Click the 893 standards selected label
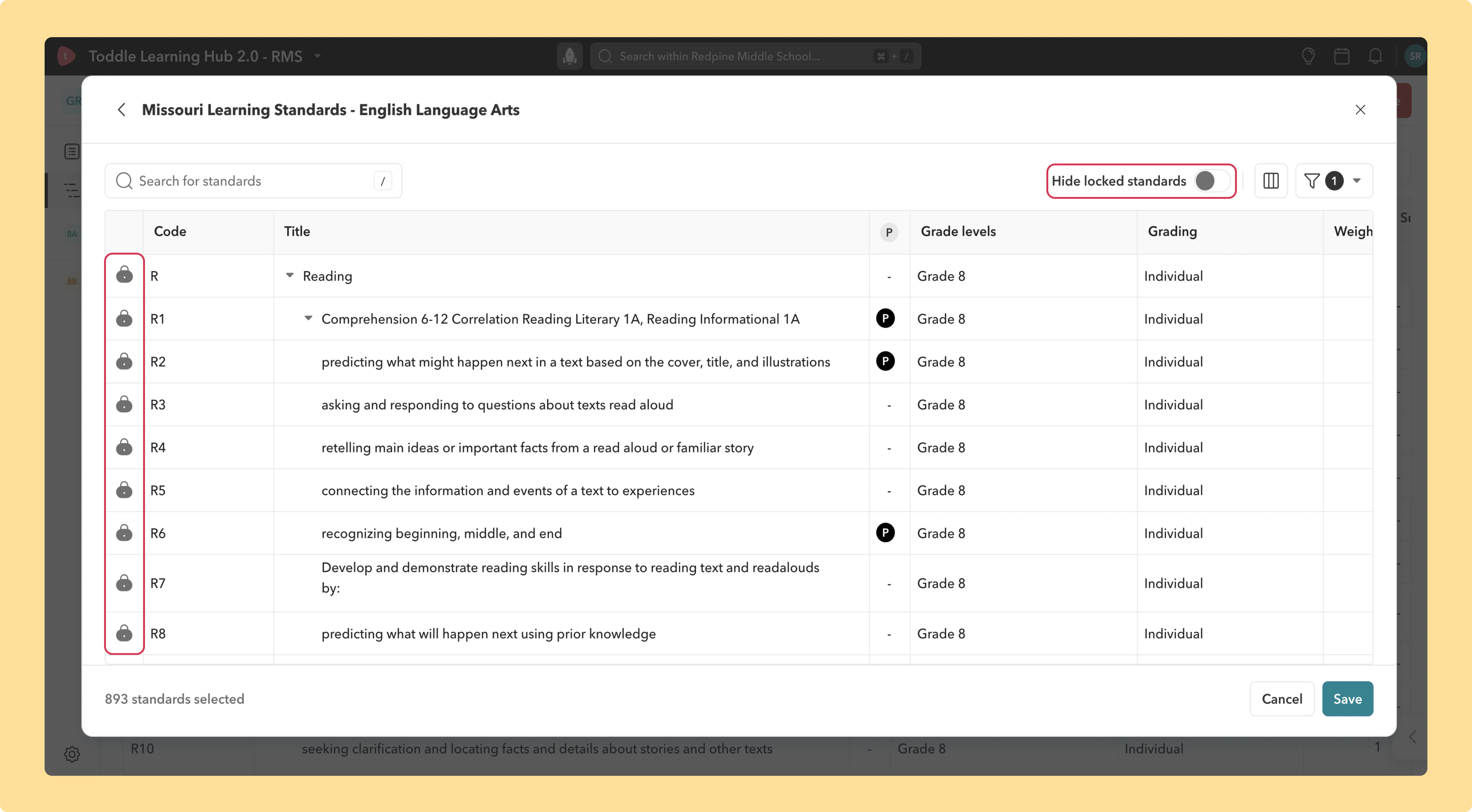This screenshot has width=1472, height=812. pyautogui.click(x=174, y=699)
